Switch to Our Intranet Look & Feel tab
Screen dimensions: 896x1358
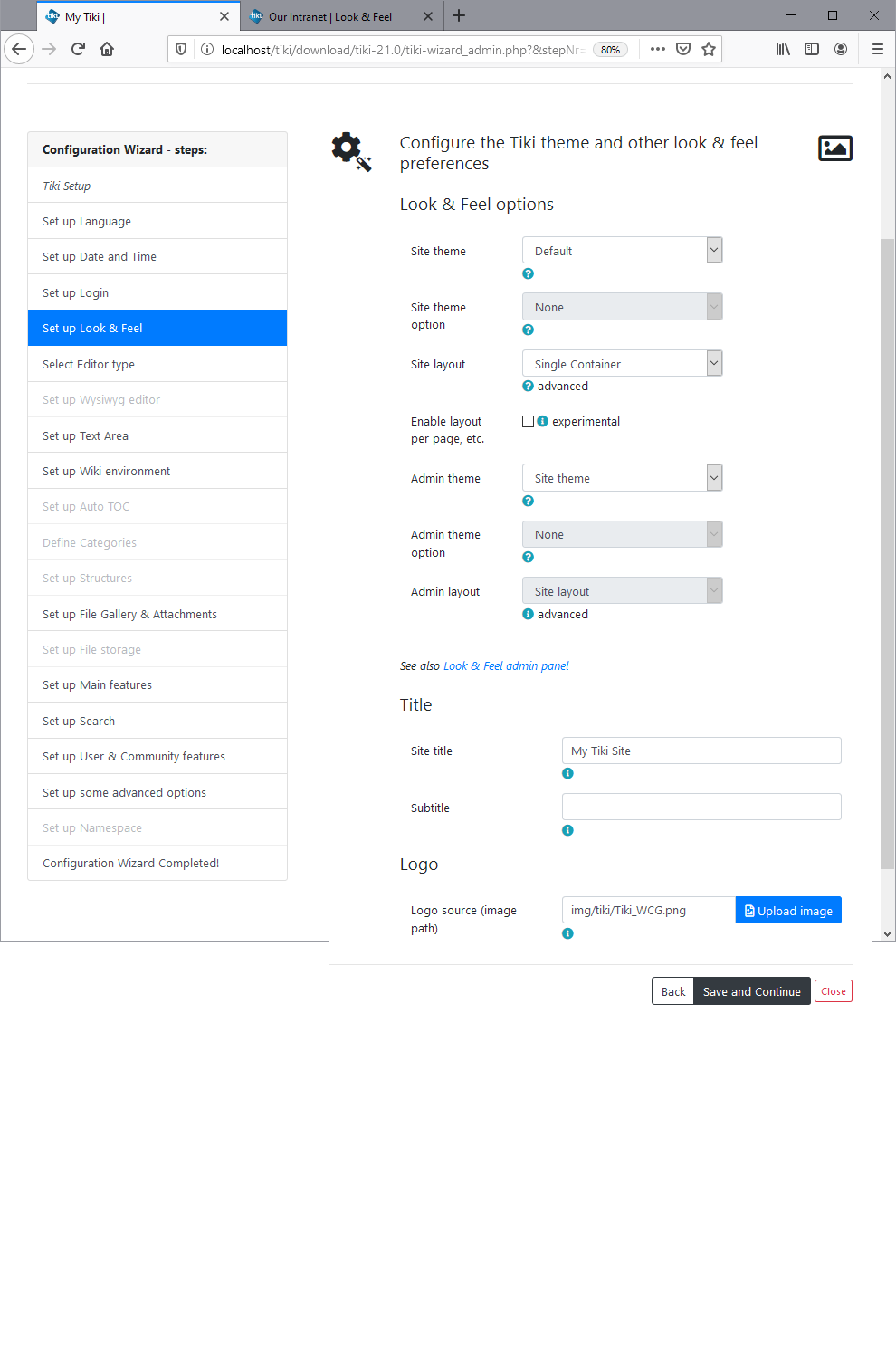point(330,16)
